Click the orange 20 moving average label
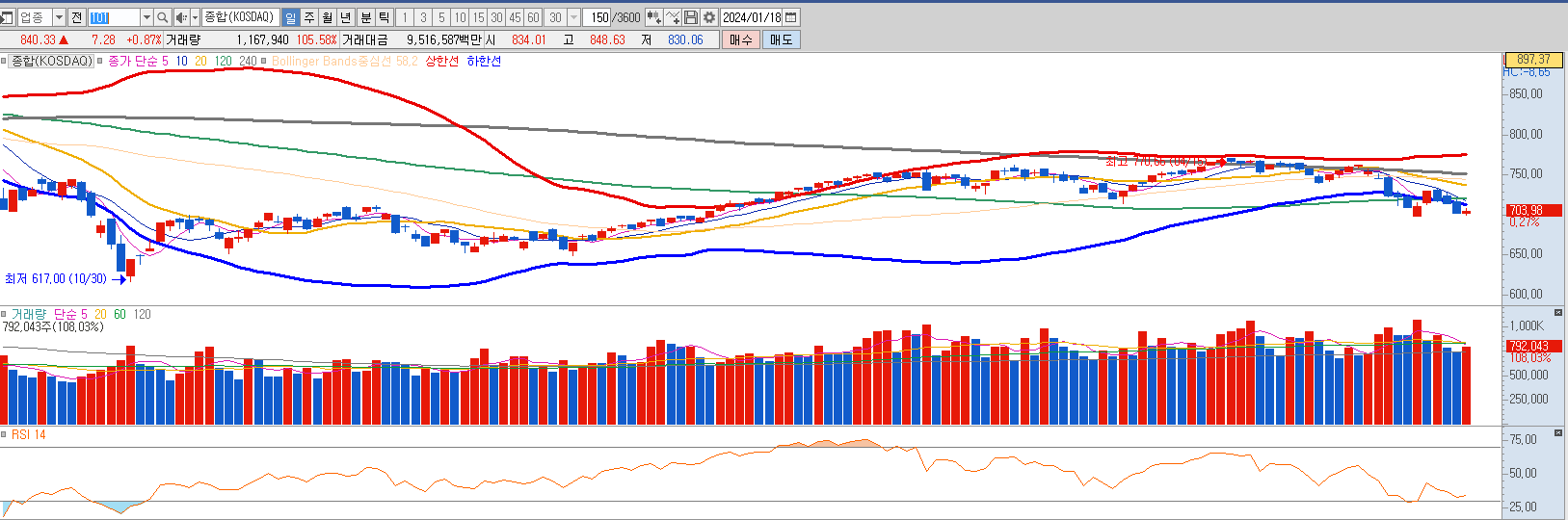Image resolution: width=1568 pixels, height=520 pixels. click(200, 61)
